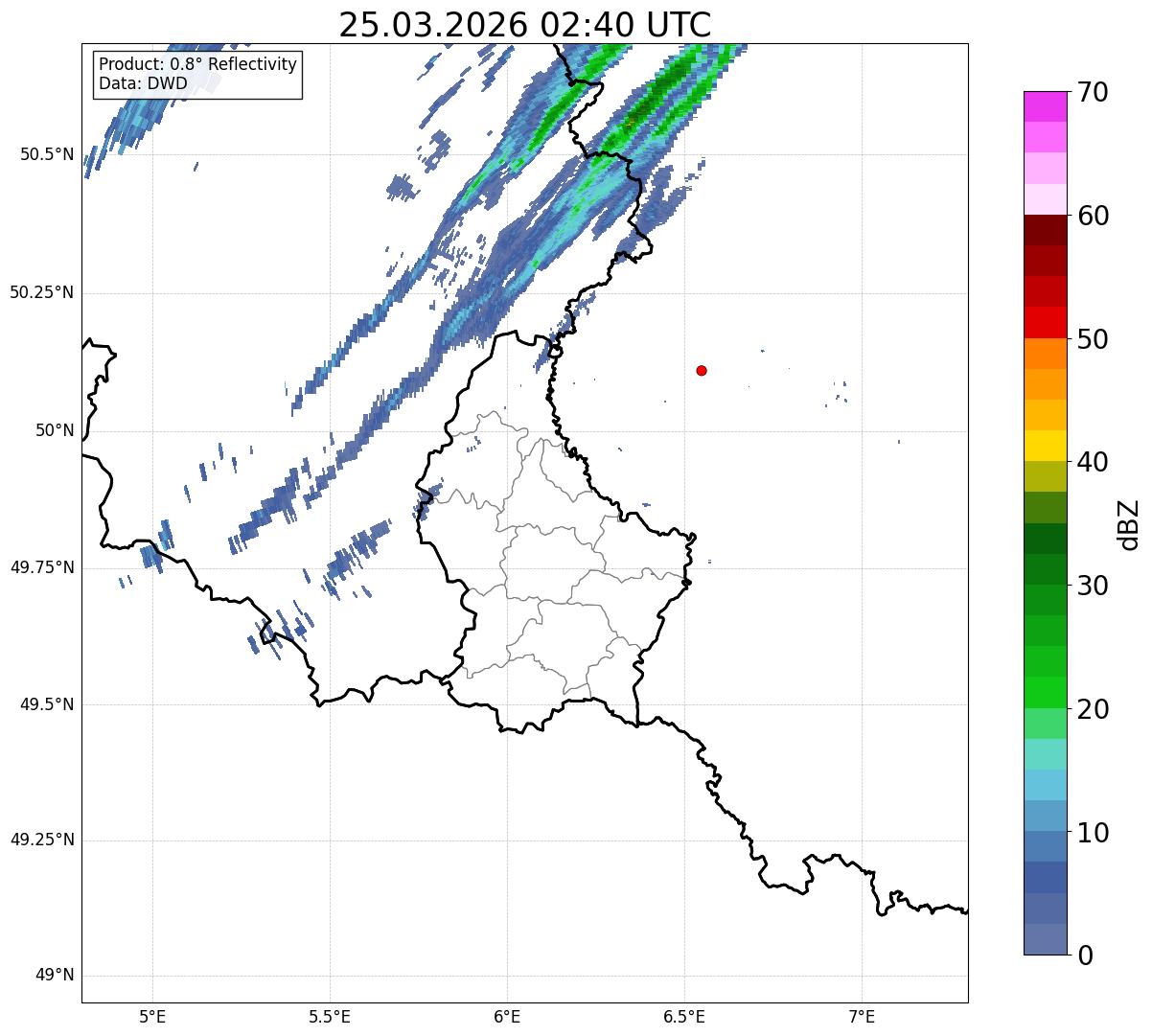The width and height of the screenshot is (1152, 1036).
Task: Click the 6.5°E longitude label
Action: [x=684, y=1017]
